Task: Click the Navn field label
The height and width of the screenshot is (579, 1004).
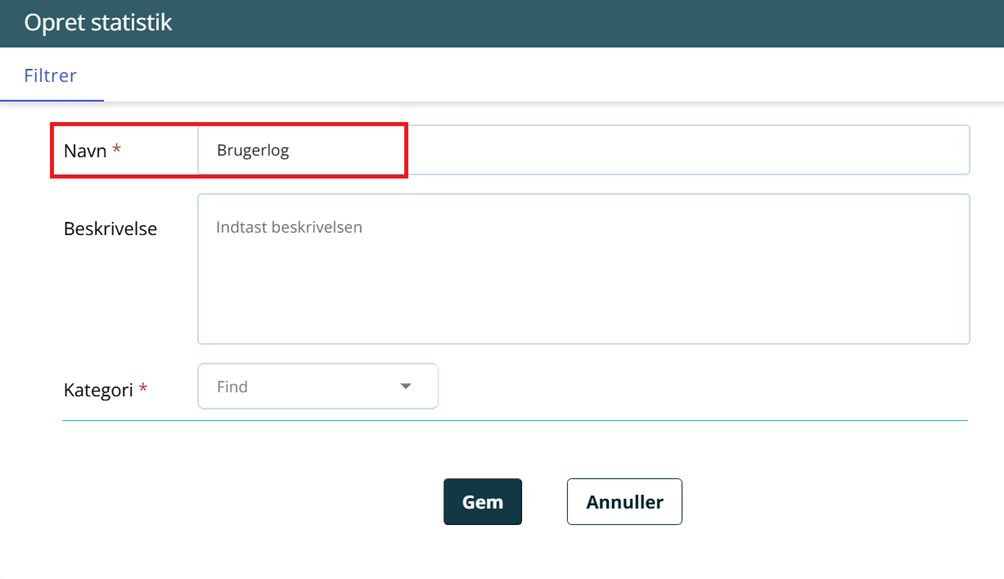Action: pos(85,151)
